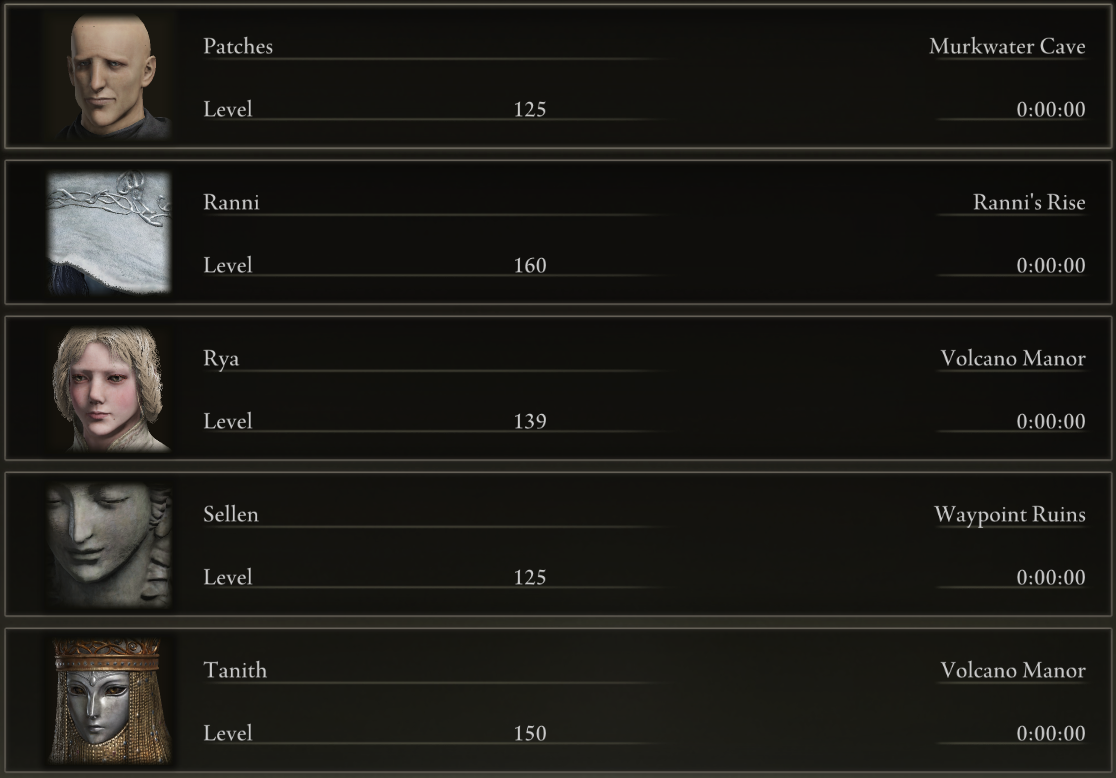Screen dimensions: 1116x778
Task: Select the Tanith character name
Action: pos(235,671)
